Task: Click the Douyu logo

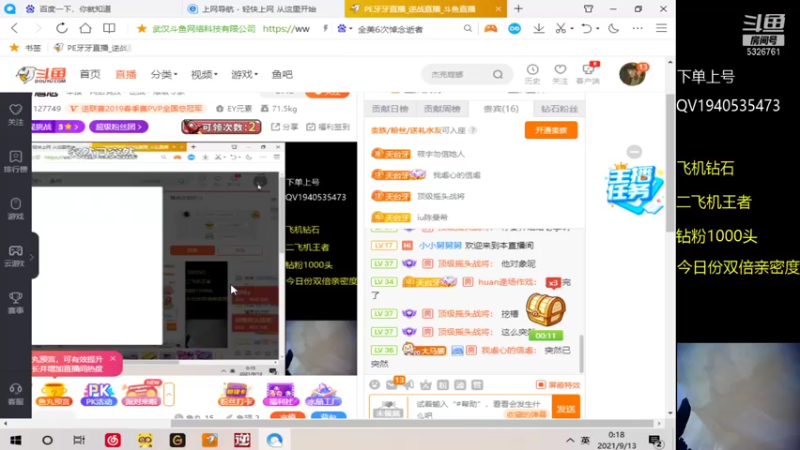Action: (x=41, y=74)
